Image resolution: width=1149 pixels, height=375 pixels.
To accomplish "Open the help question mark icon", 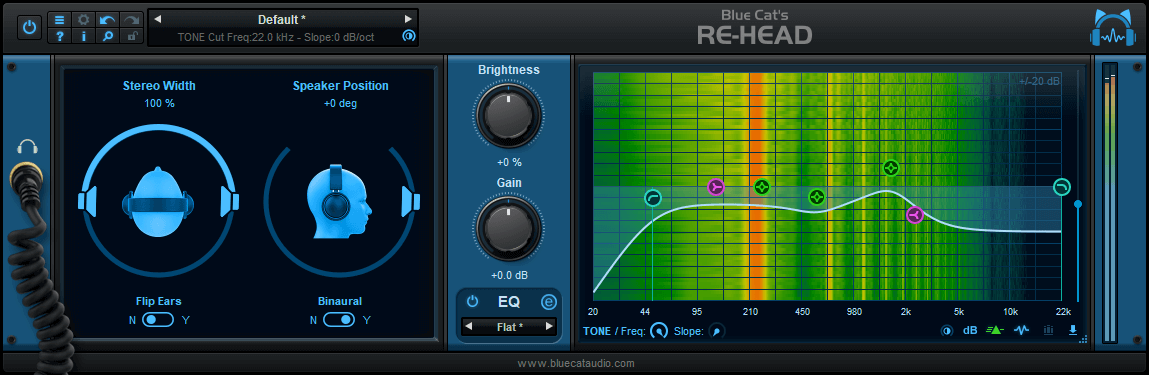I will point(60,36).
